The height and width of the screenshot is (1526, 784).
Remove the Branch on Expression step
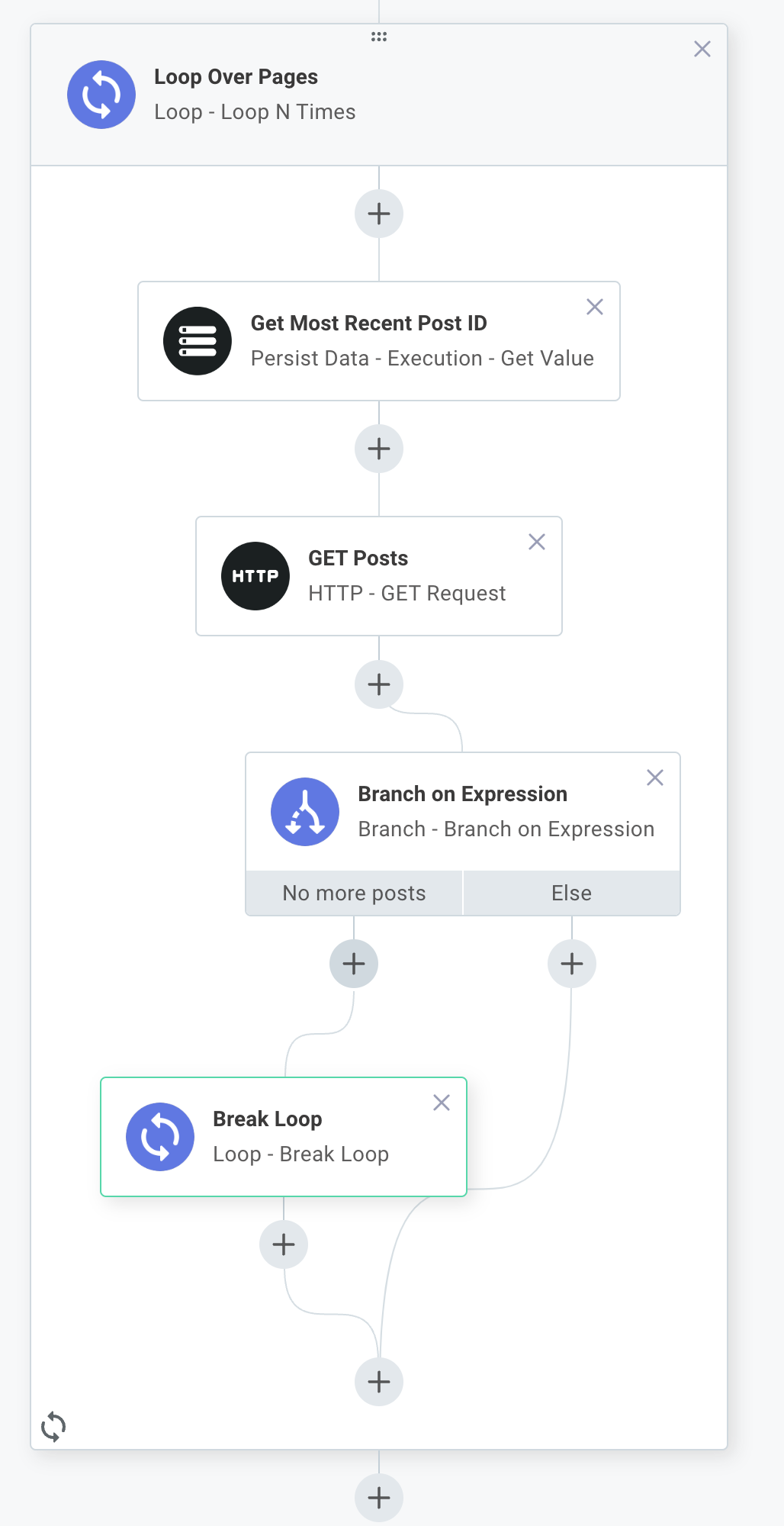pos(655,777)
